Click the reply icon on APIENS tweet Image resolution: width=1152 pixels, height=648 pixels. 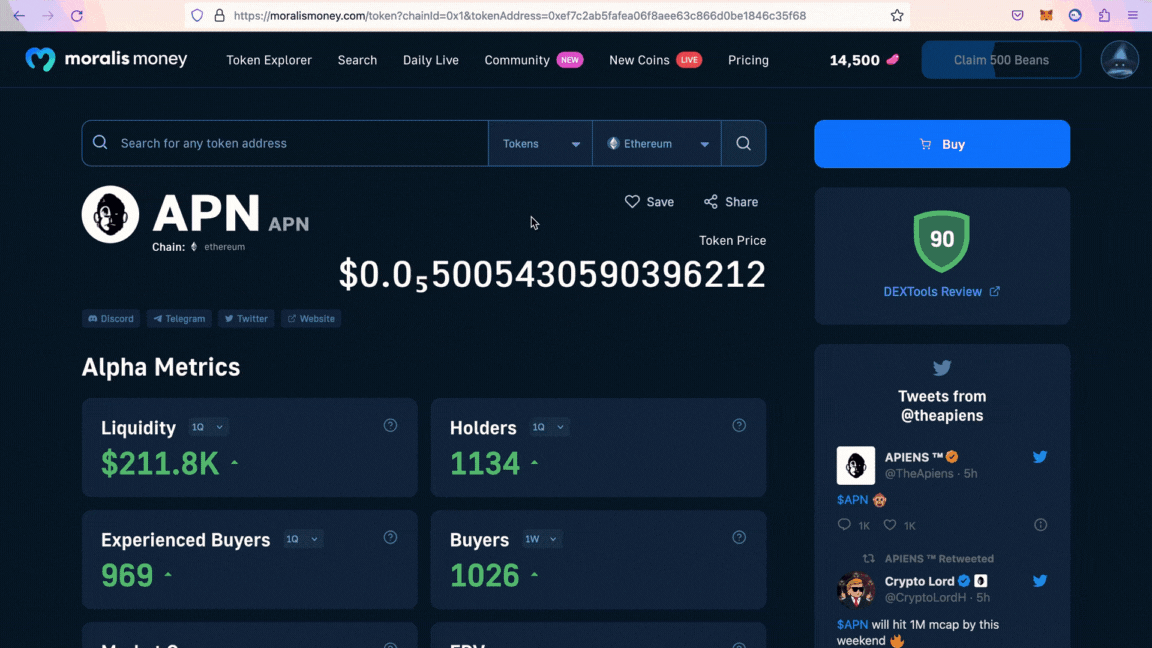point(844,525)
